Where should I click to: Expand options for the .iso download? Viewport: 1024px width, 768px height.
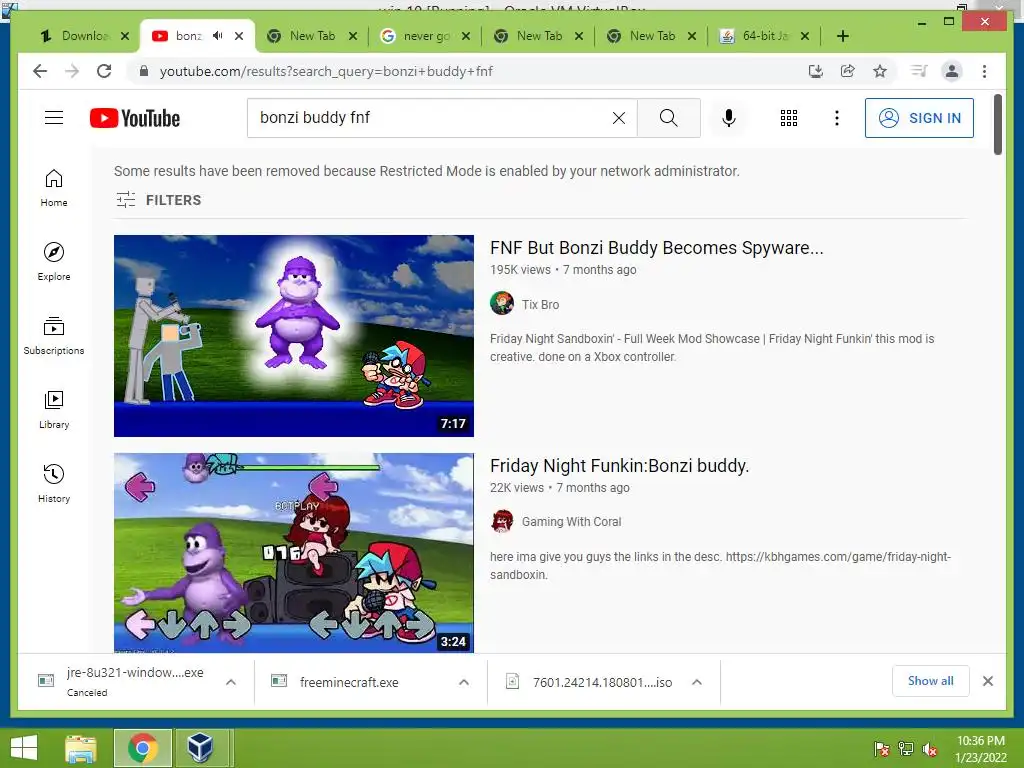click(697, 682)
